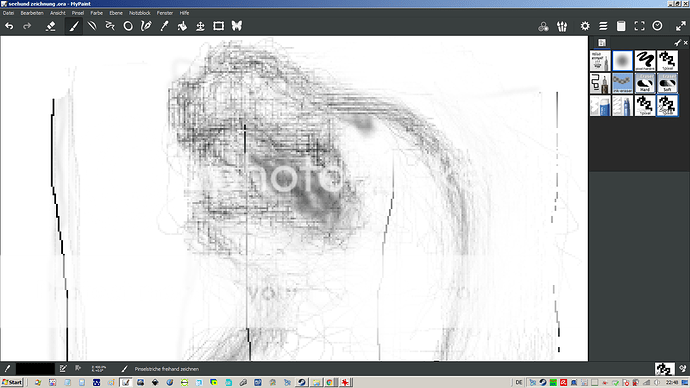Open the Datei menu

[8, 13]
